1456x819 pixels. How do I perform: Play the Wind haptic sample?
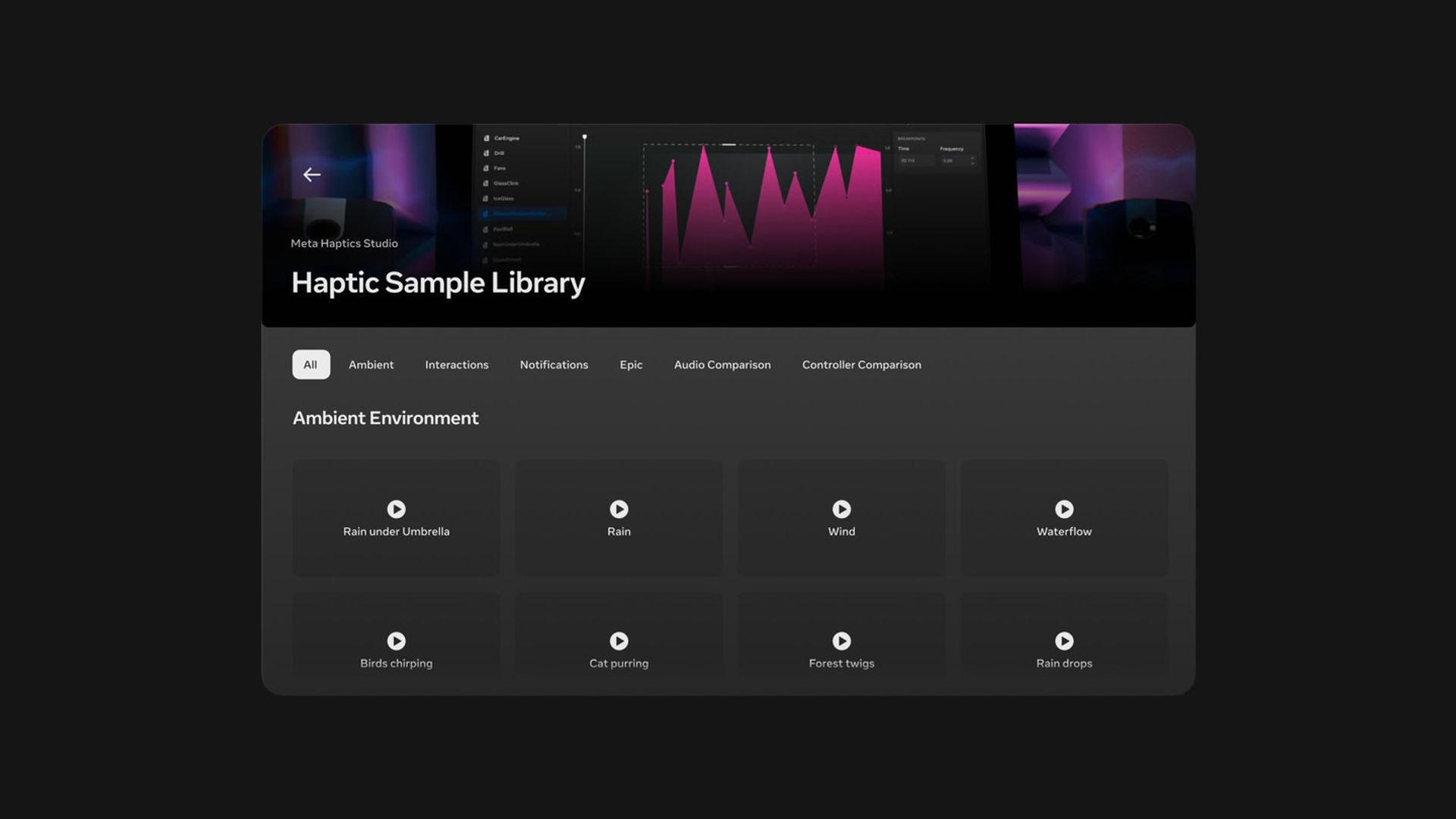click(x=842, y=509)
